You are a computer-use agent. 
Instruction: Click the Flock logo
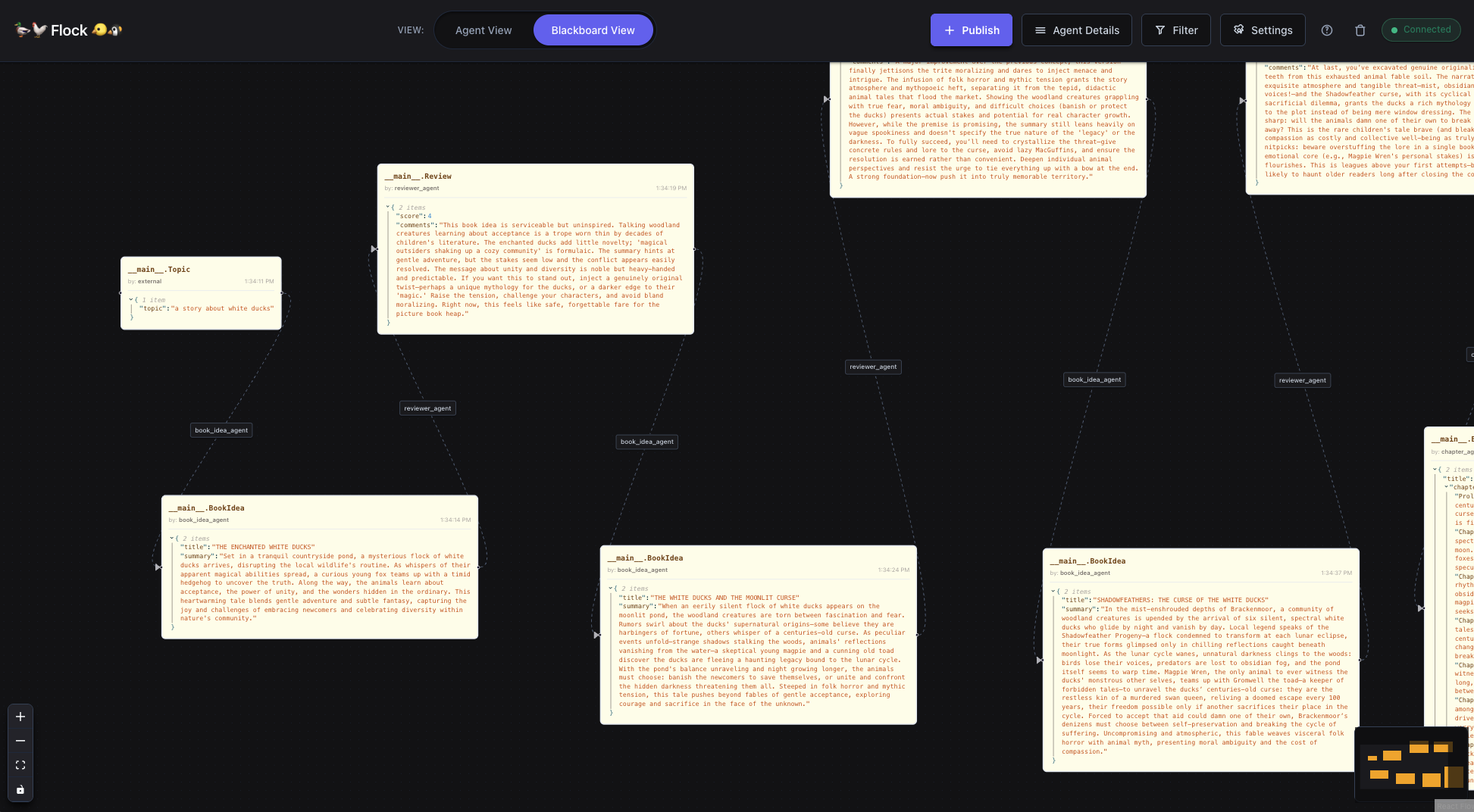click(x=68, y=30)
